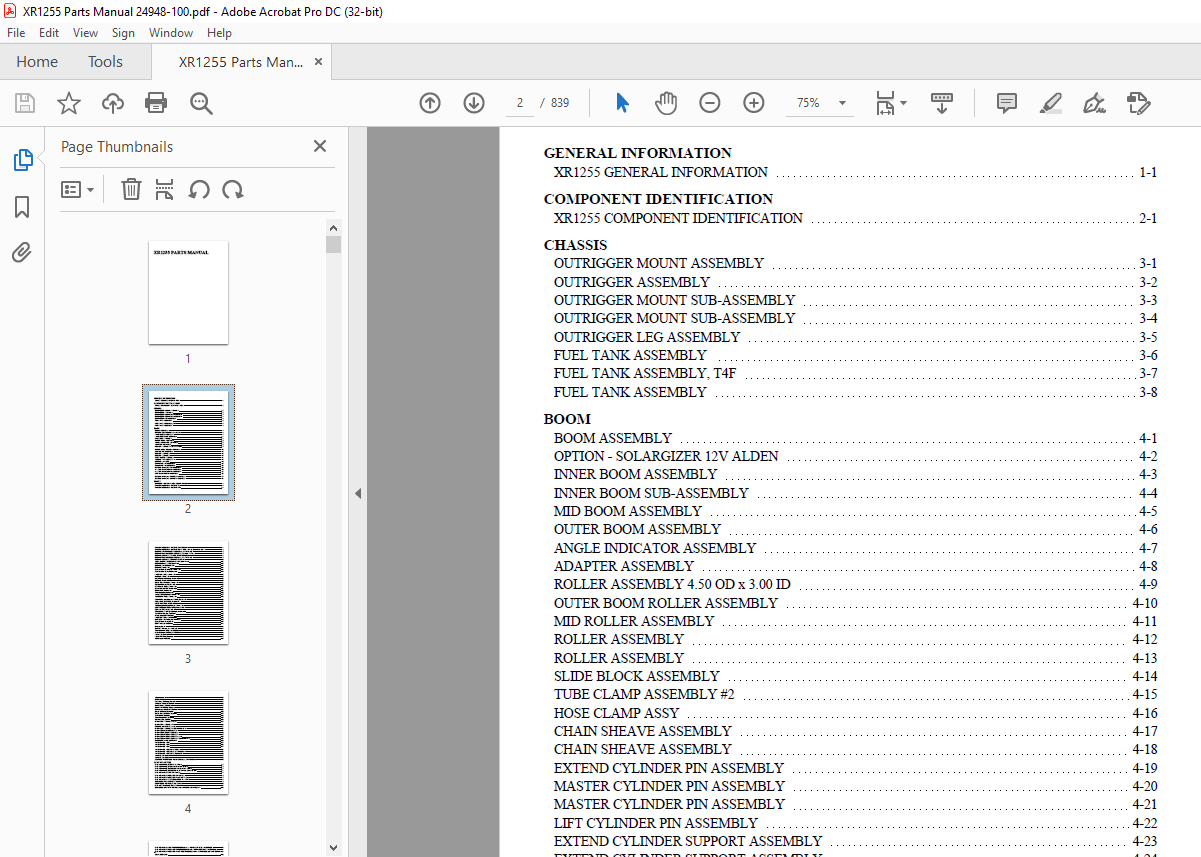1201x857 pixels.
Task: Switch to the Tools tab
Action: (105, 62)
